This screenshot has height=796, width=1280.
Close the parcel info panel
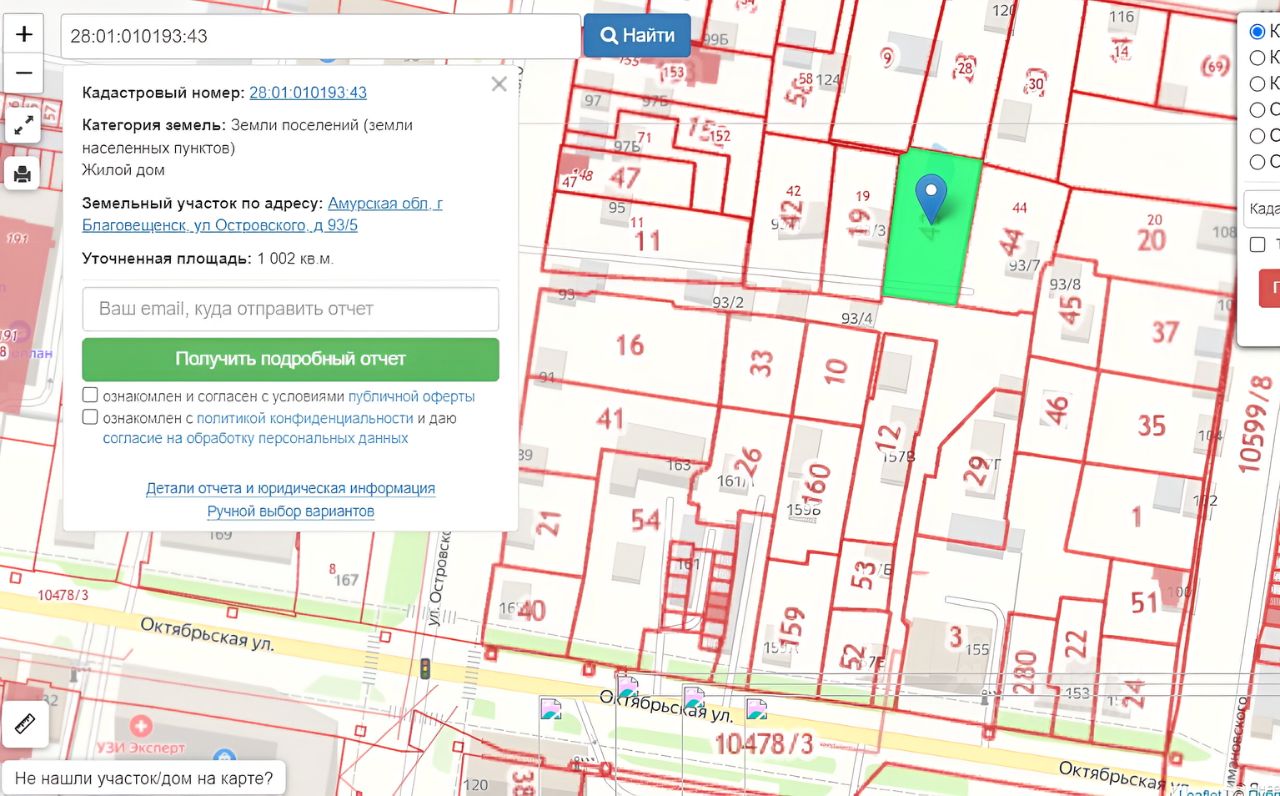click(499, 85)
